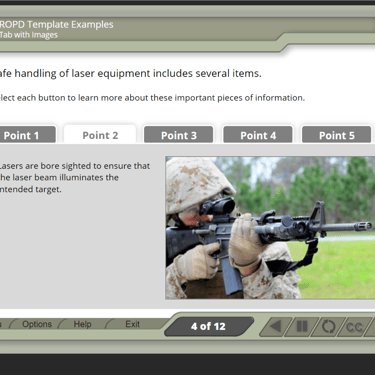Click the Exit button
The width and height of the screenshot is (375, 375).
[132, 324]
